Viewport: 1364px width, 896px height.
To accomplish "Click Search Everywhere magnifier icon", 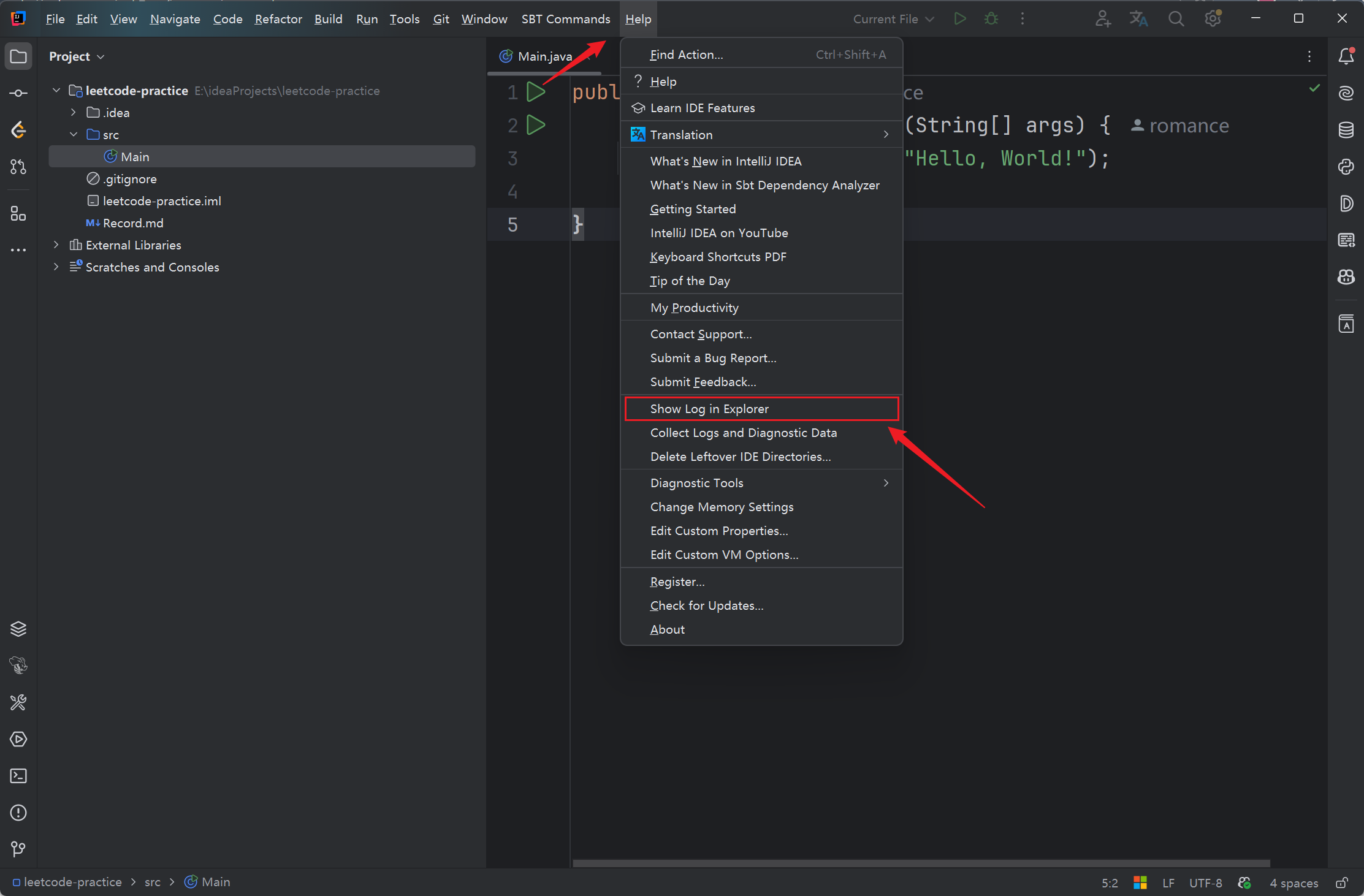I will point(1176,19).
